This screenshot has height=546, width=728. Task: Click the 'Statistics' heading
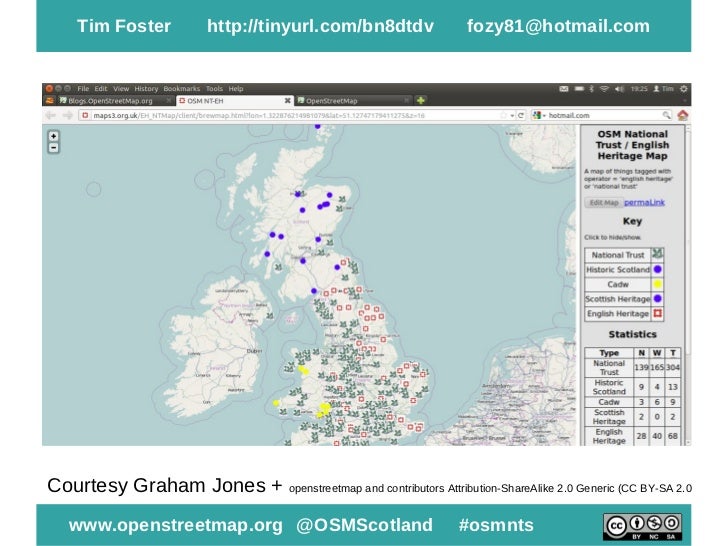tap(632, 334)
